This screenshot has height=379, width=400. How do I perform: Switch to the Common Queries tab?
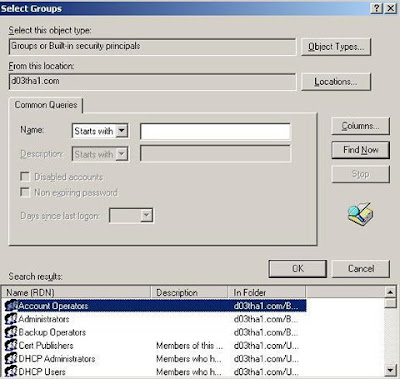click(x=46, y=105)
